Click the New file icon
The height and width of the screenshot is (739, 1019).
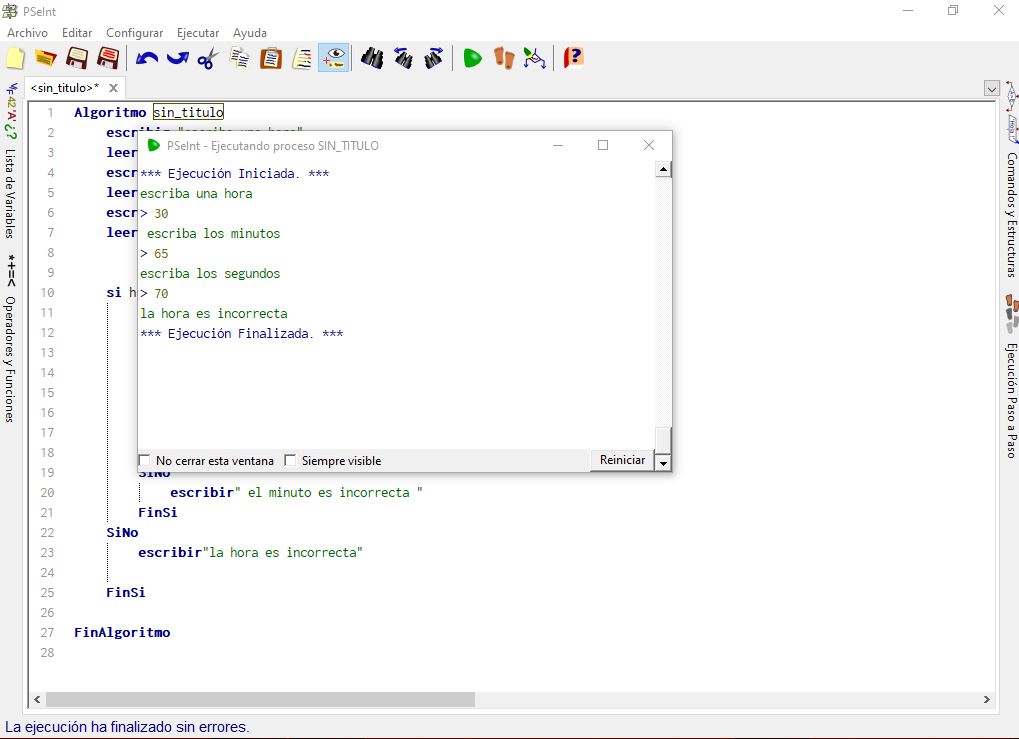click(x=15, y=58)
